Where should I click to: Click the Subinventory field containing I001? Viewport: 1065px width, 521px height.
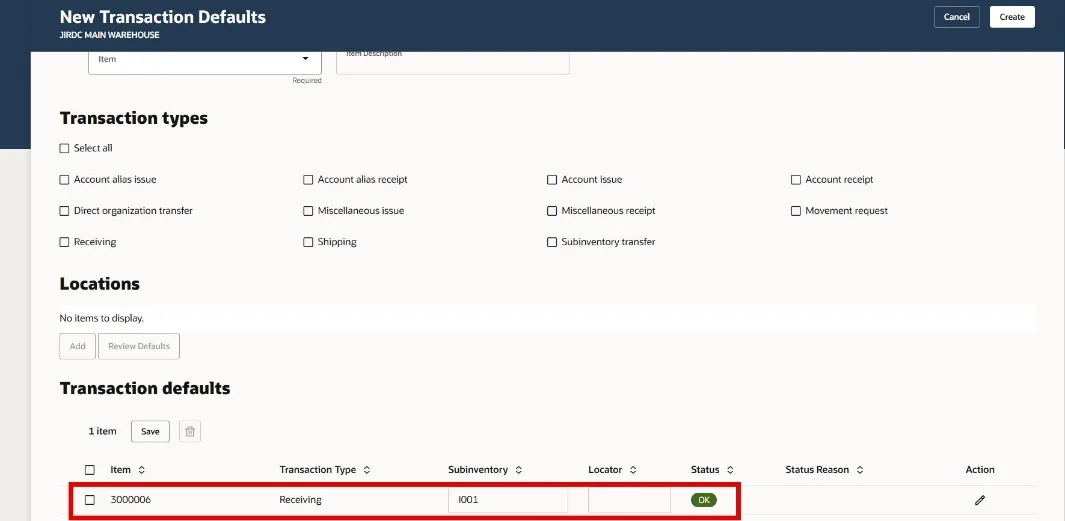[x=508, y=500]
